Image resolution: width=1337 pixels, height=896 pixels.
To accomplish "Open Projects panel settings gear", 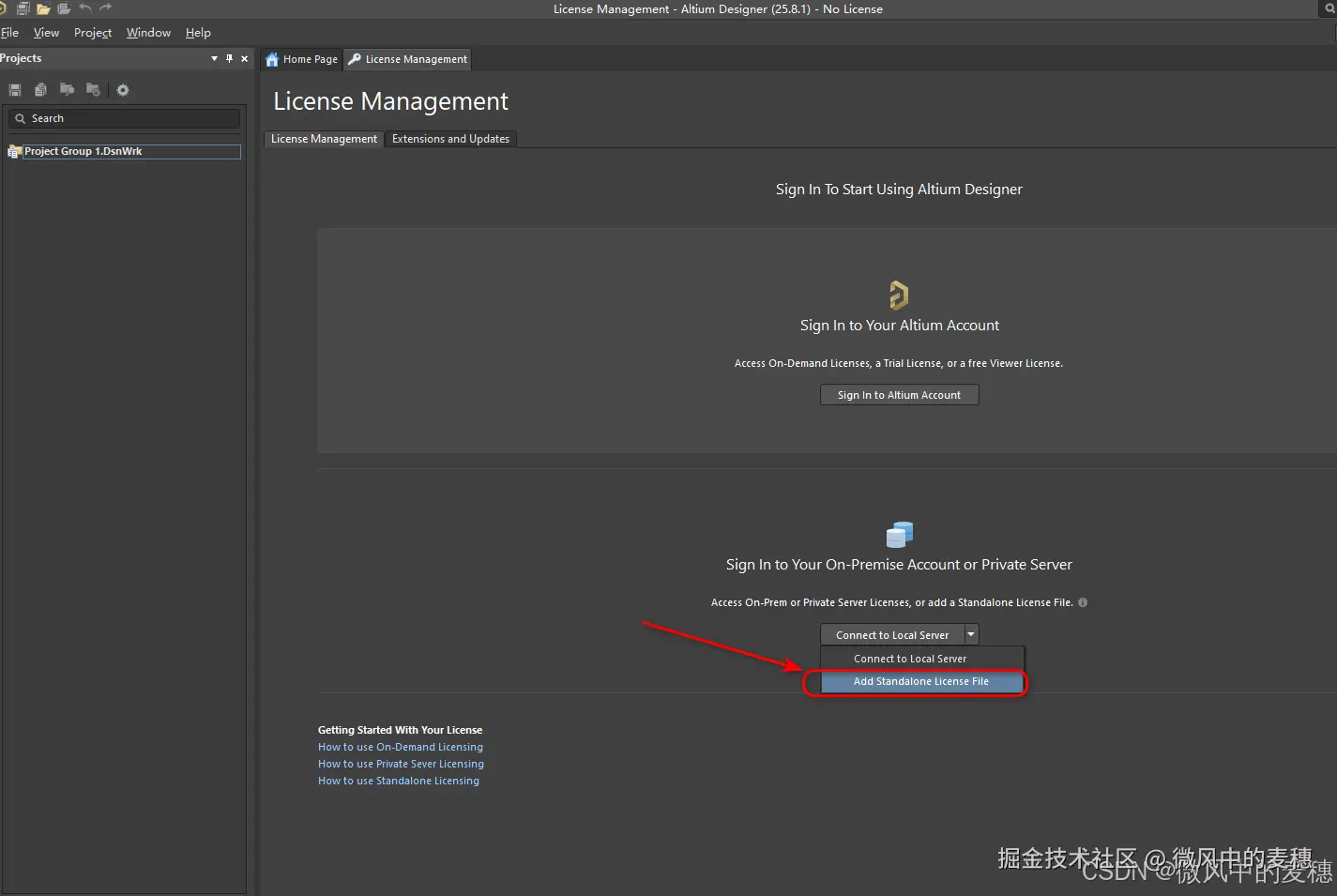I will [x=123, y=90].
